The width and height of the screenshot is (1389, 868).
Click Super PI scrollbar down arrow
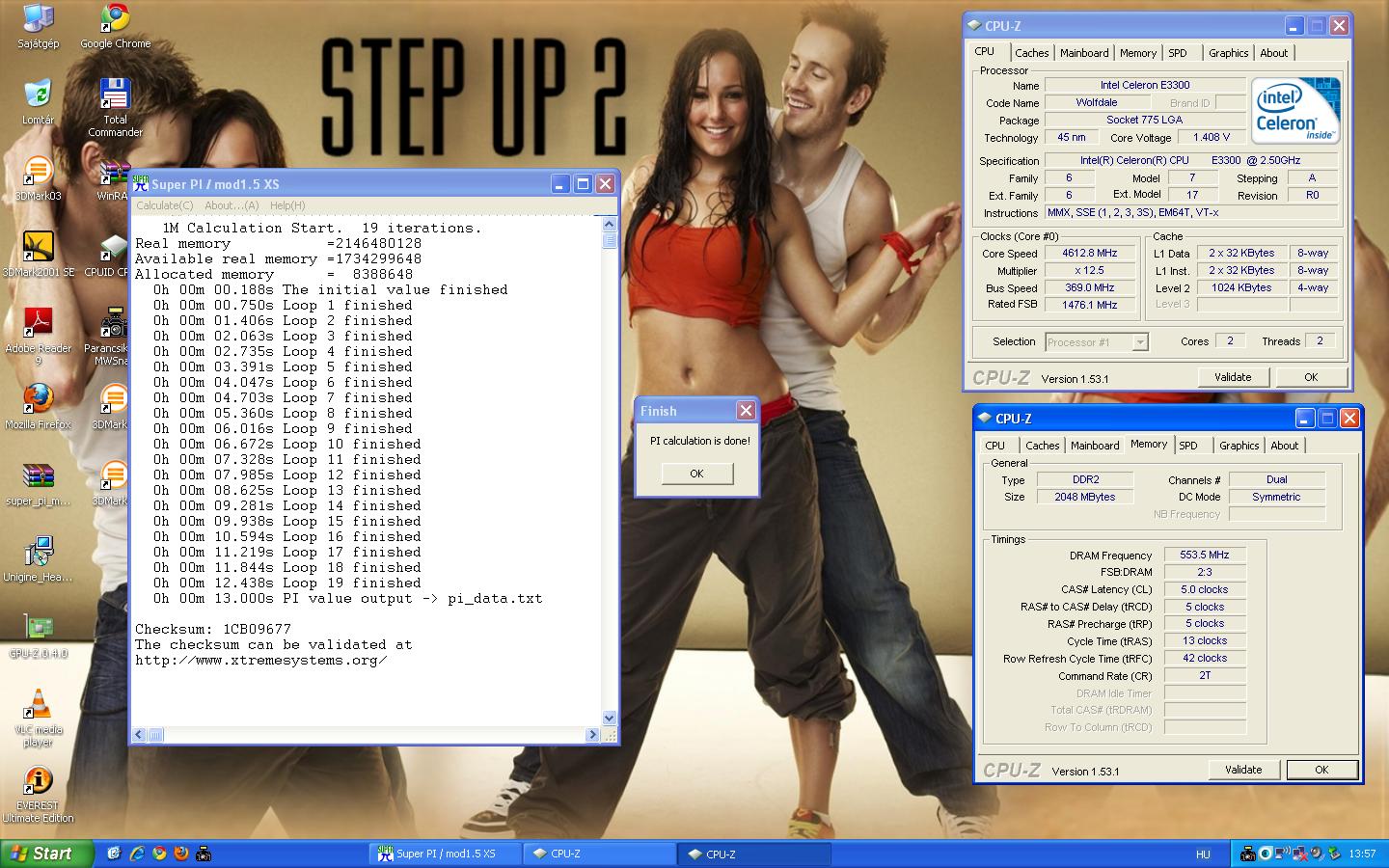609,718
